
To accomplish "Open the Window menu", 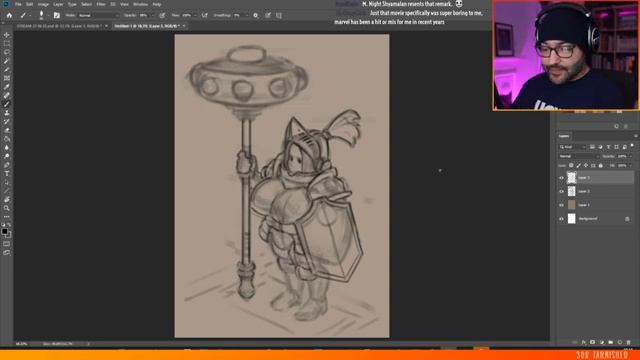I will point(140,4).
